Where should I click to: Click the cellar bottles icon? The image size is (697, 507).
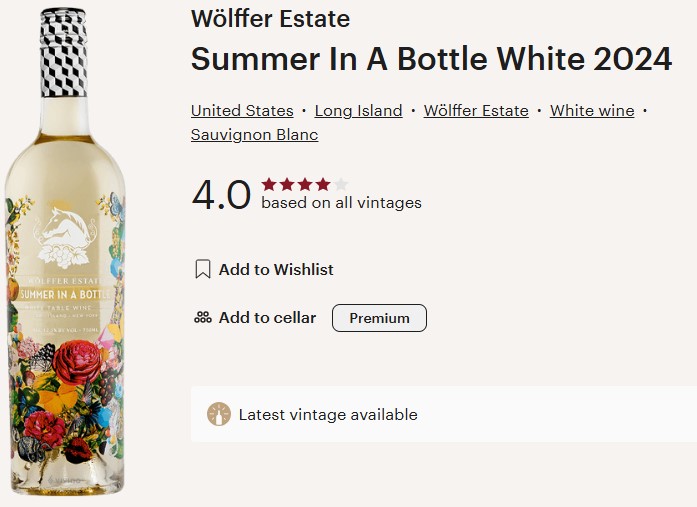(203, 317)
